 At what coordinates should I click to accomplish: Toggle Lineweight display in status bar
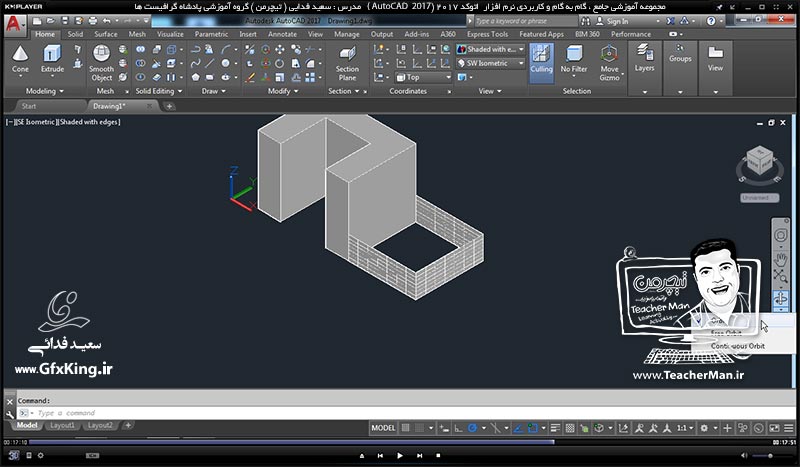point(555,428)
